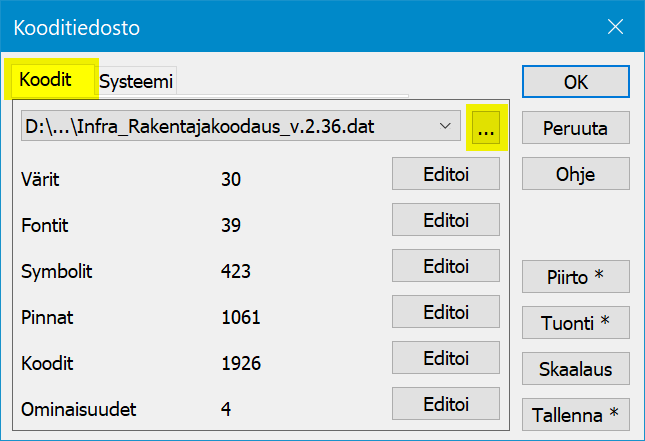
Task: Browse for file with the ... button
Action: pos(487,128)
